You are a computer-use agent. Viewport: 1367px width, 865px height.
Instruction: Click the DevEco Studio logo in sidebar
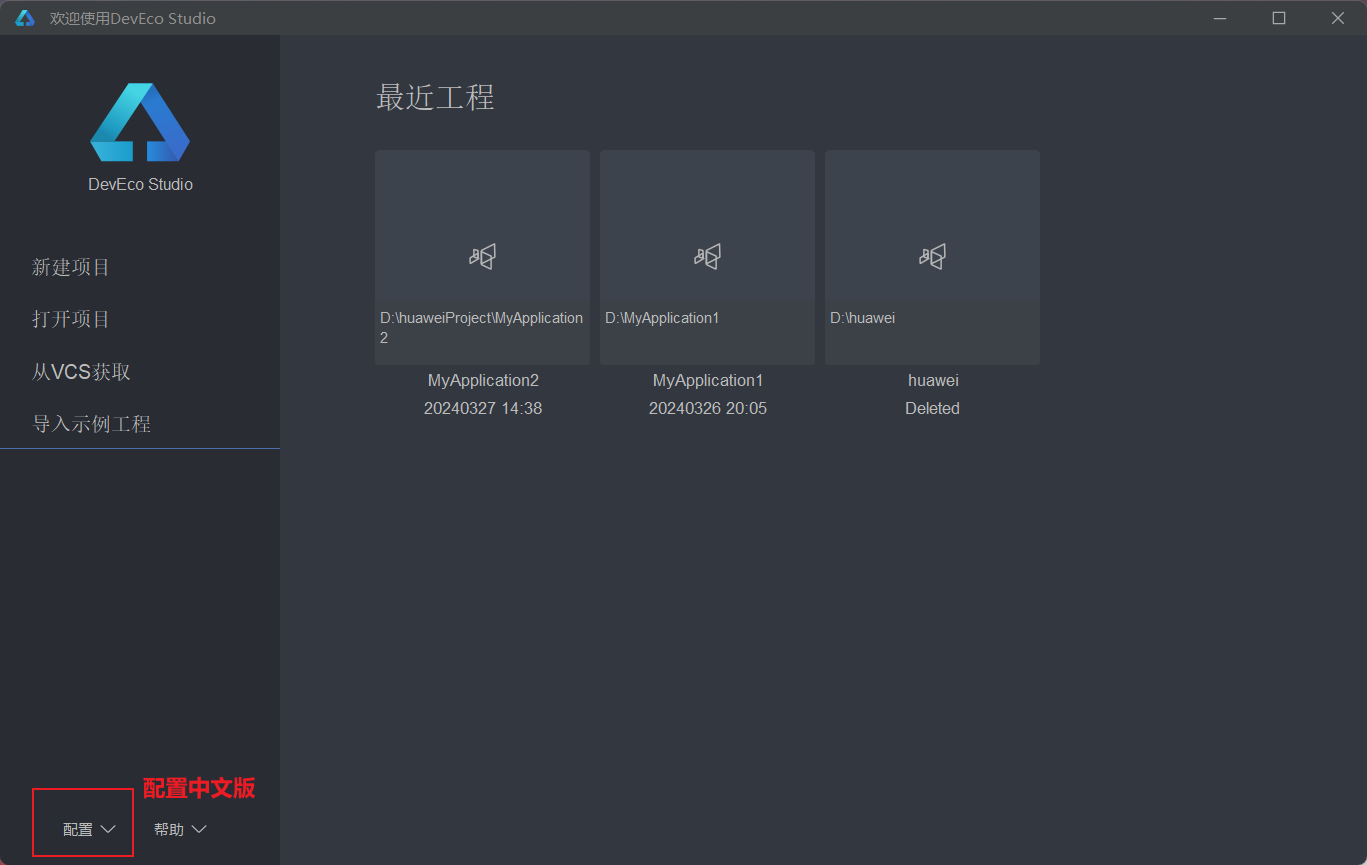(140, 122)
